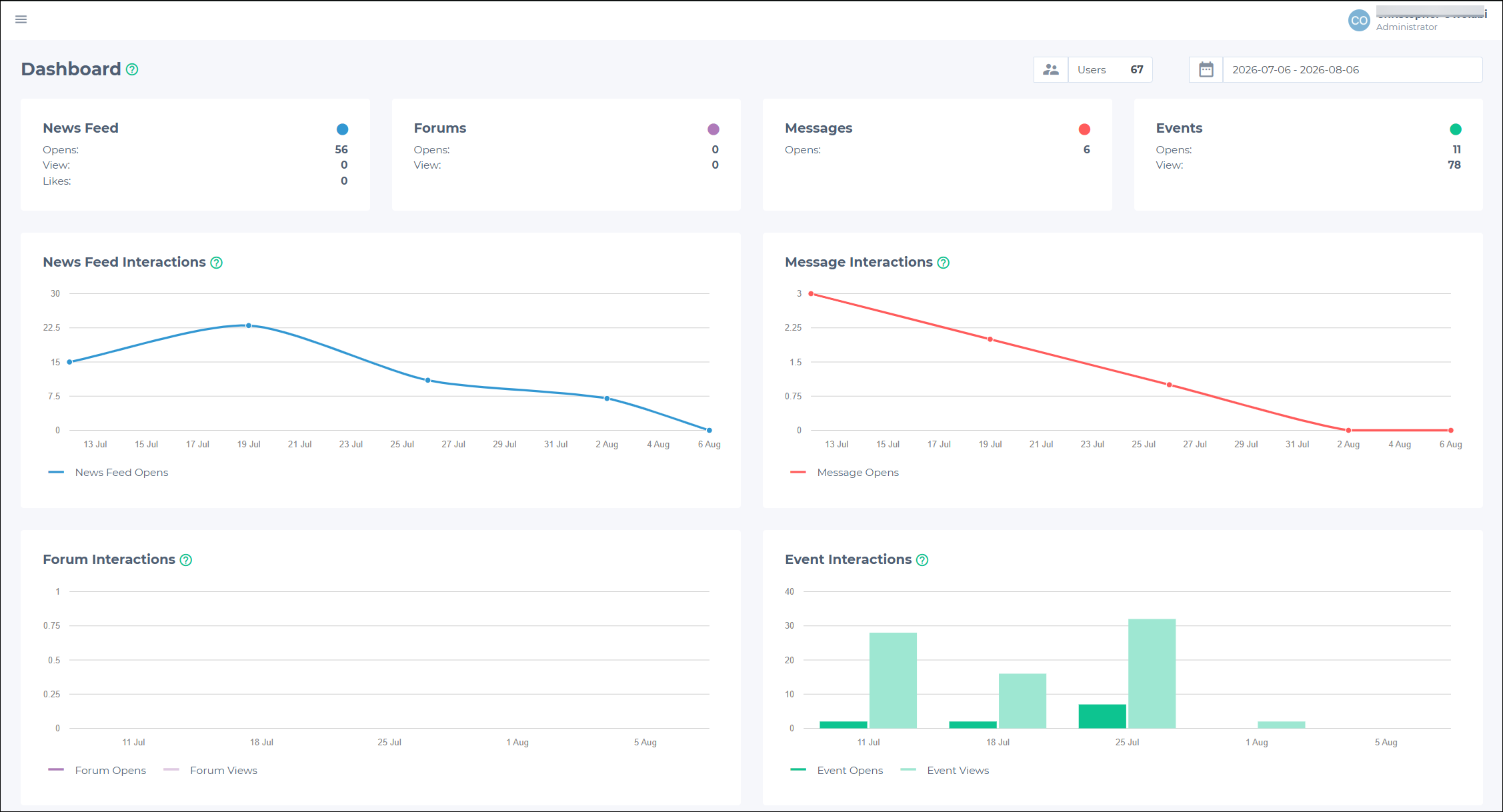
Task: Open the hamburger navigation menu
Action: tap(21, 19)
